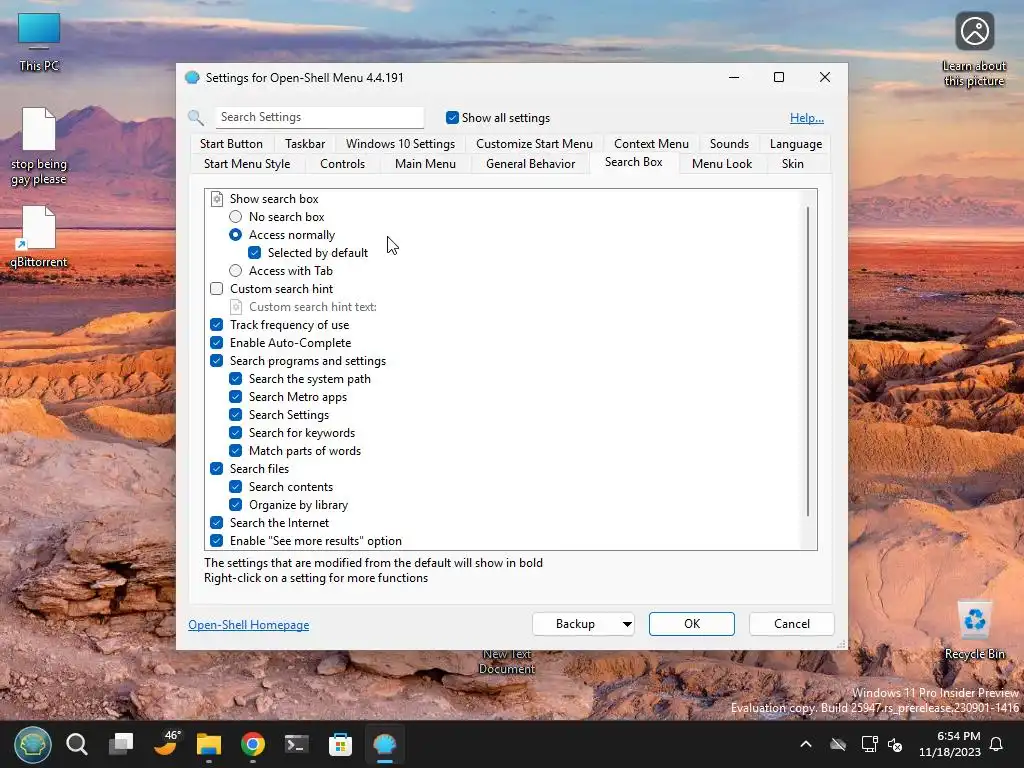Open the Customize Start Menu tab
The width and height of the screenshot is (1024, 768).
[534, 144]
